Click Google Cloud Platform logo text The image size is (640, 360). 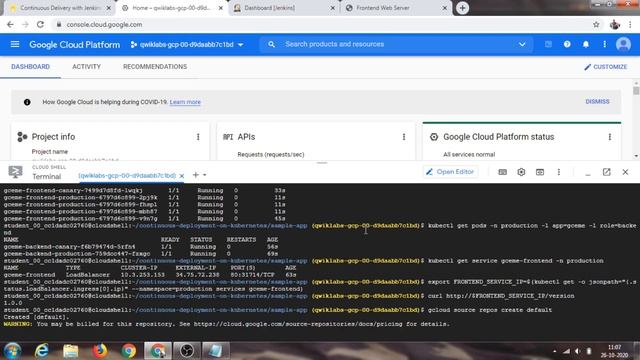[x=75, y=44]
